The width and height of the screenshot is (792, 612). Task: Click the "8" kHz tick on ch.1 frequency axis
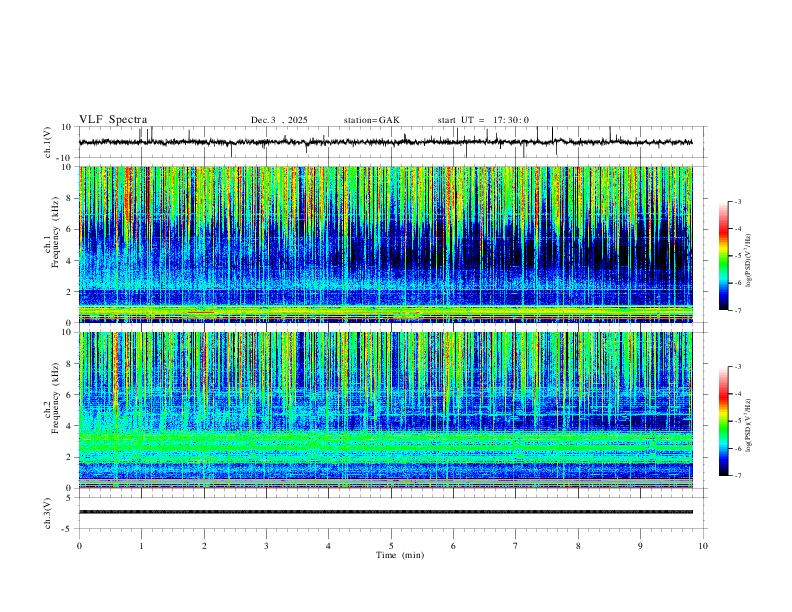click(x=69, y=198)
